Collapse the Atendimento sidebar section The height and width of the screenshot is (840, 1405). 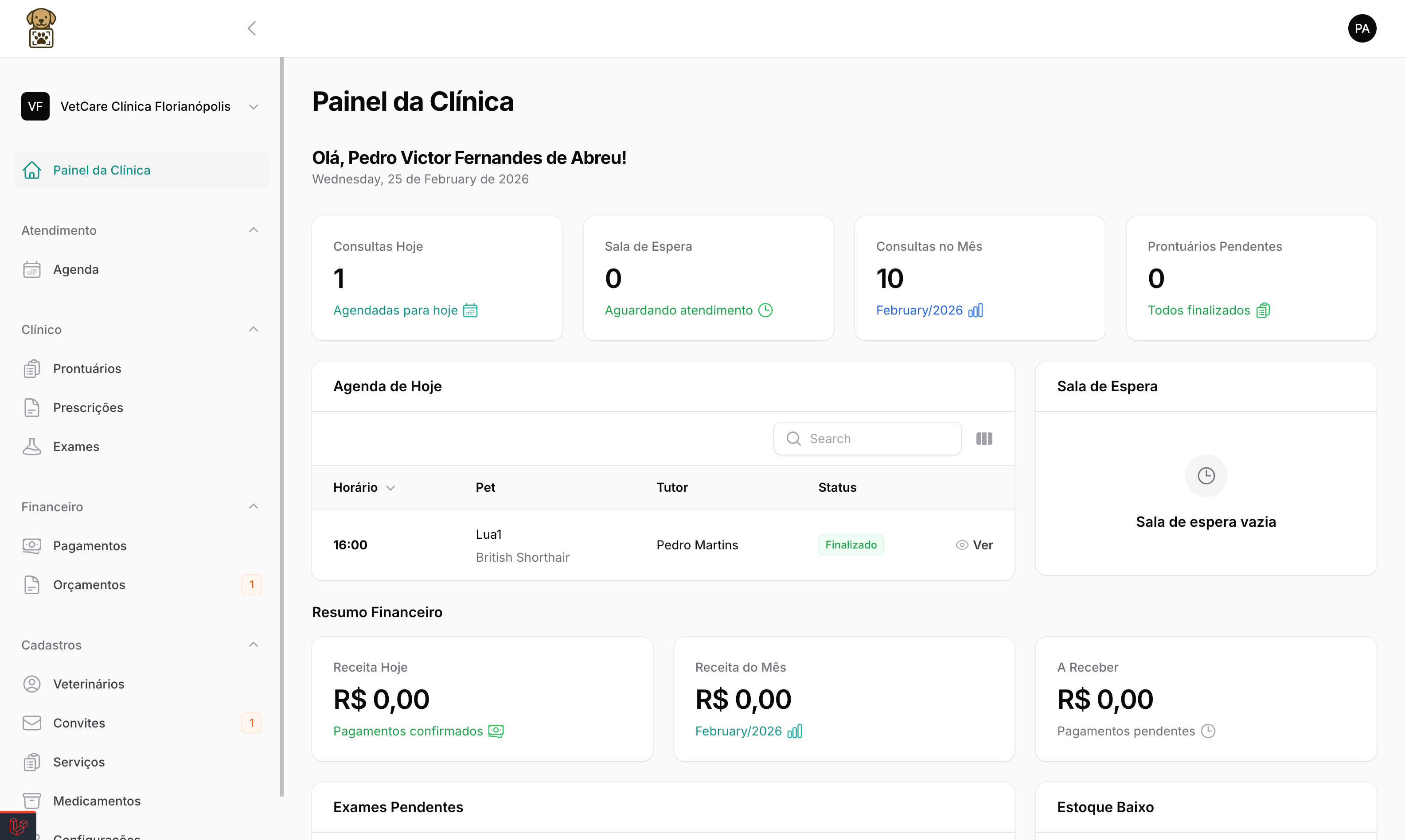pos(253,230)
